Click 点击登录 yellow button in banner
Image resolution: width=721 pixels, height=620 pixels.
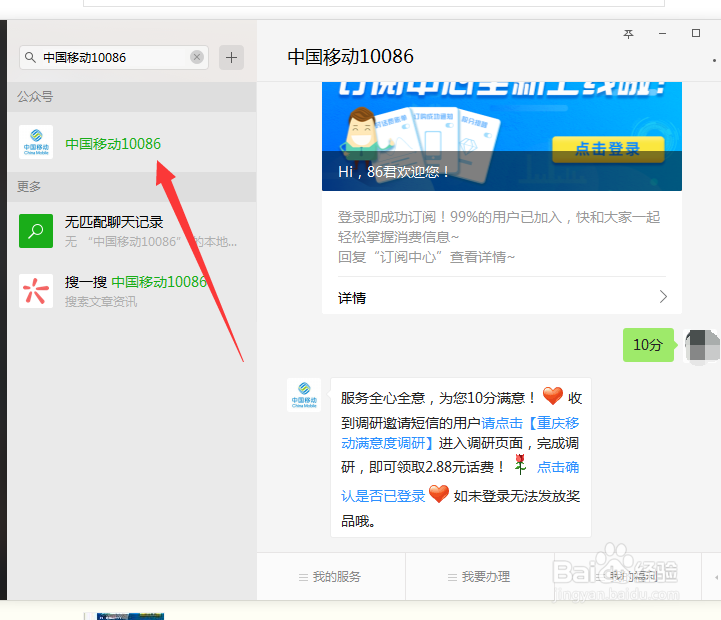click(x=608, y=149)
